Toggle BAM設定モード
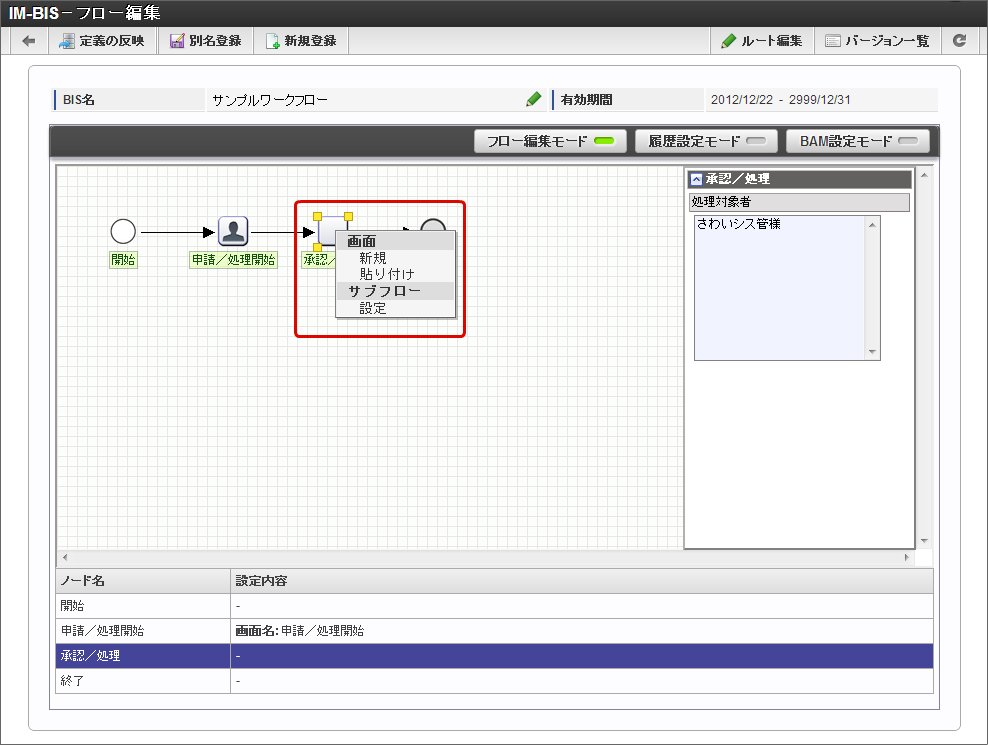 [x=858, y=141]
